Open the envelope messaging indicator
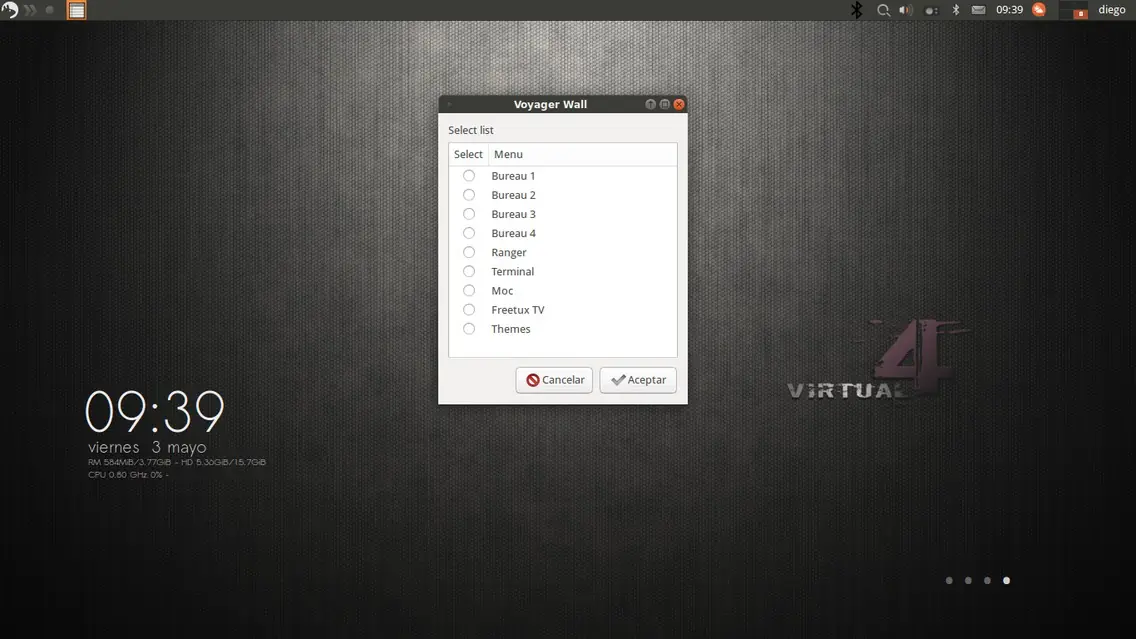1136x639 pixels. point(978,10)
